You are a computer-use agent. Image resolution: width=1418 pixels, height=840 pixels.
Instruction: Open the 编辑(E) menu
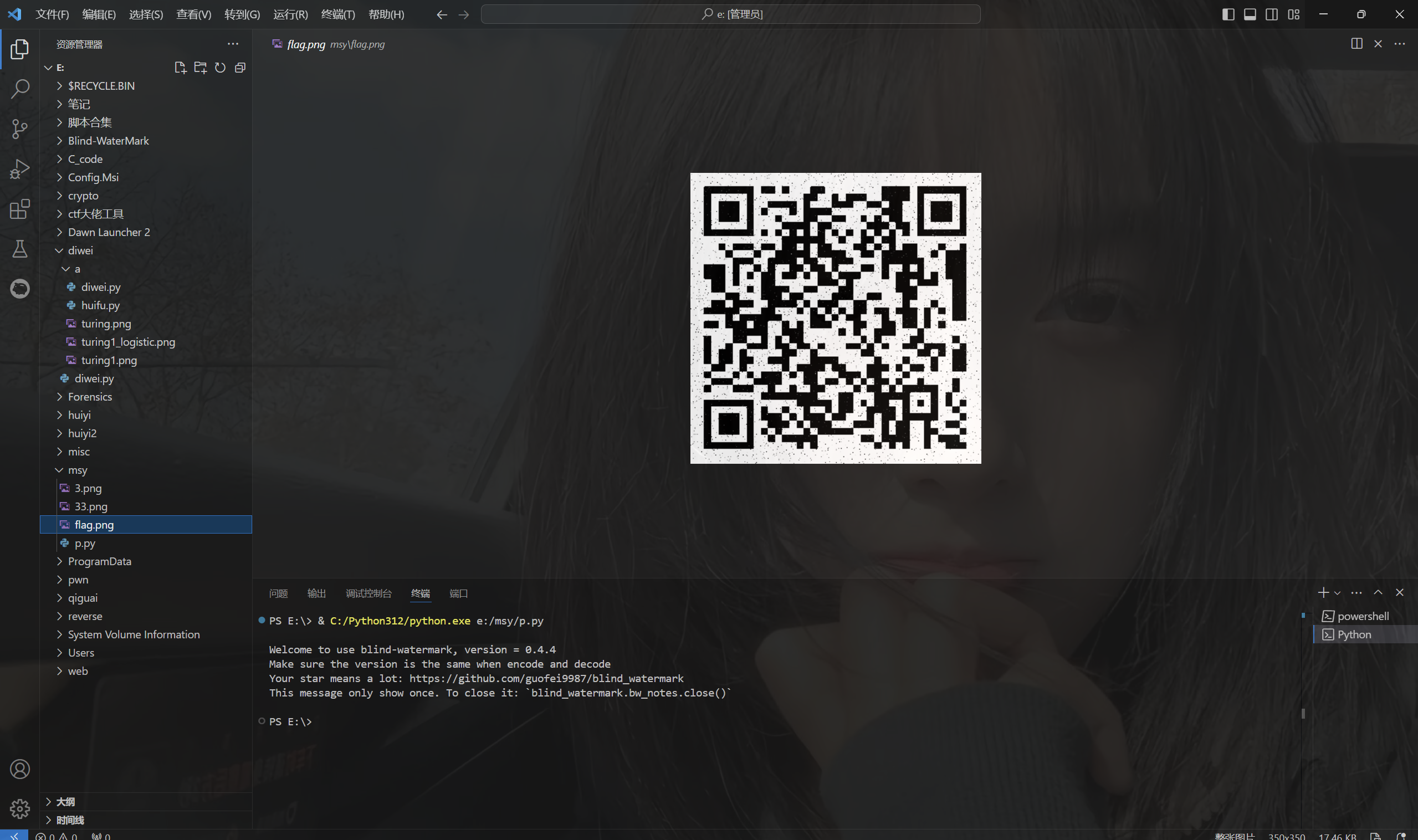click(99, 14)
